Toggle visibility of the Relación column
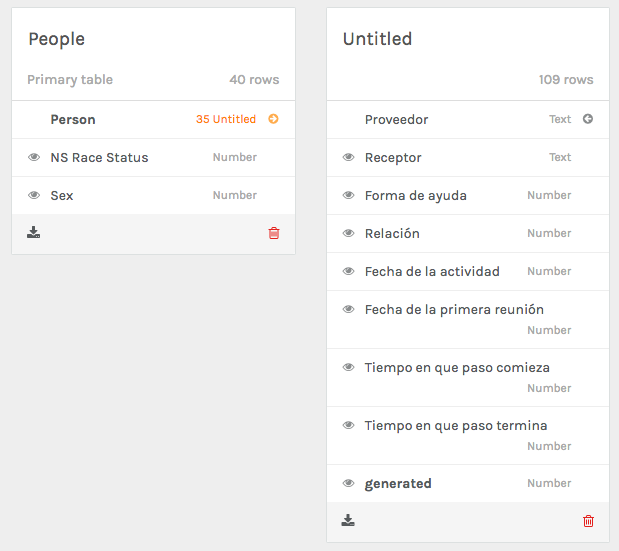Screen dimensions: 619x551 (x=348, y=233)
